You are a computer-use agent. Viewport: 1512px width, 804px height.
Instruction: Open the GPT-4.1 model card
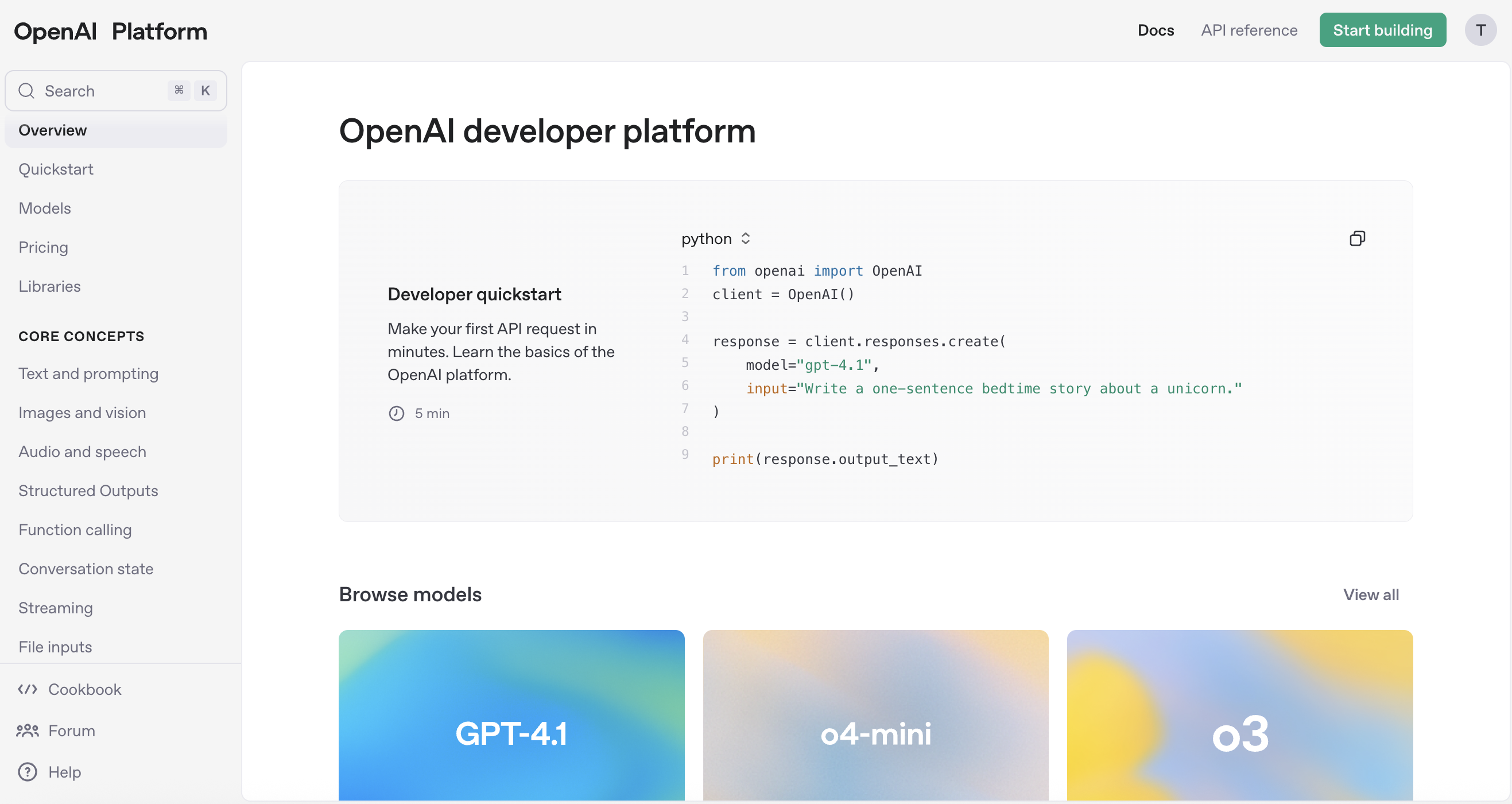[x=511, y=716]
